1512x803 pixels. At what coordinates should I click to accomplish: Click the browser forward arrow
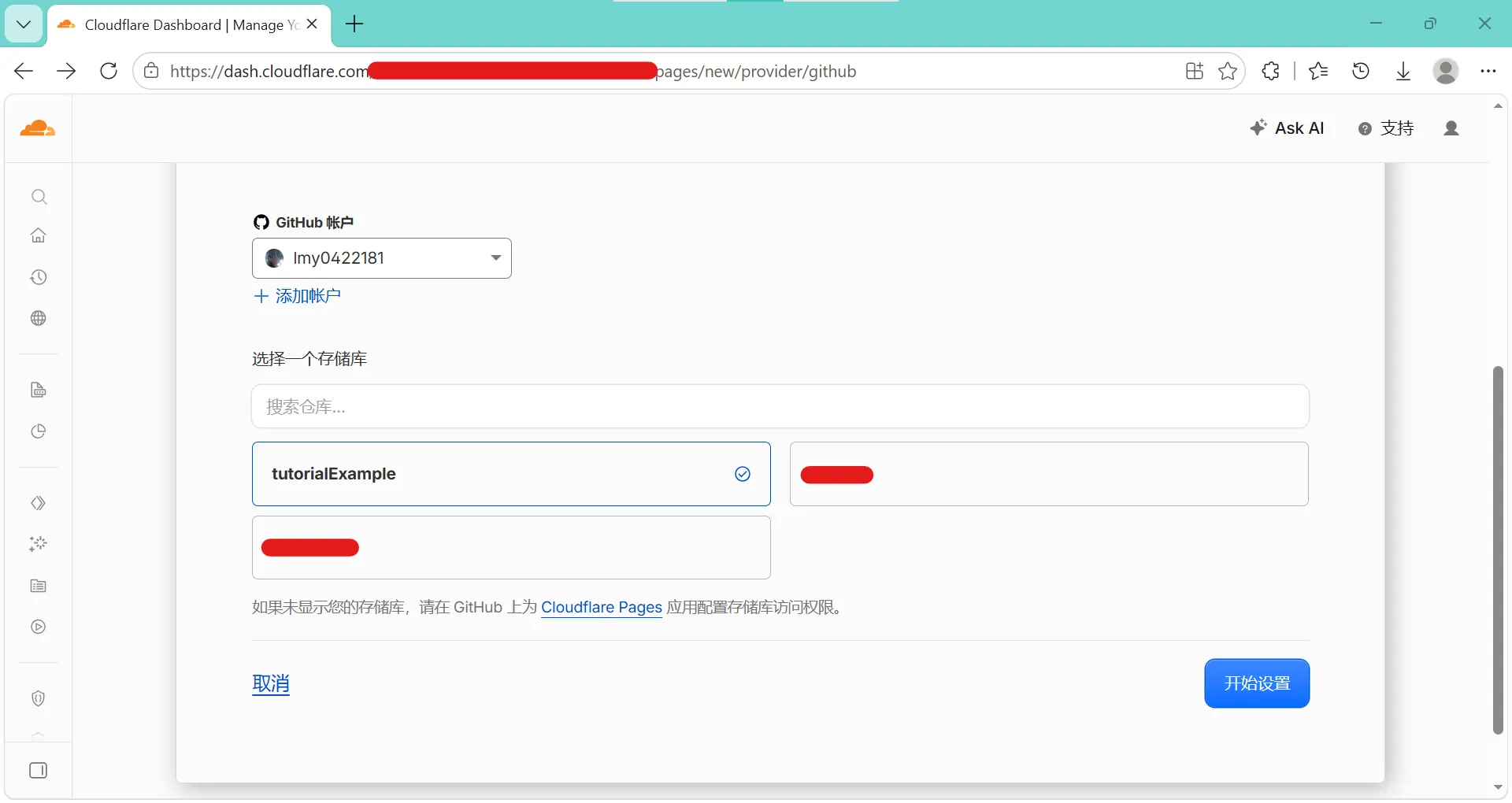pyautogui.click(x=67, y=71)
